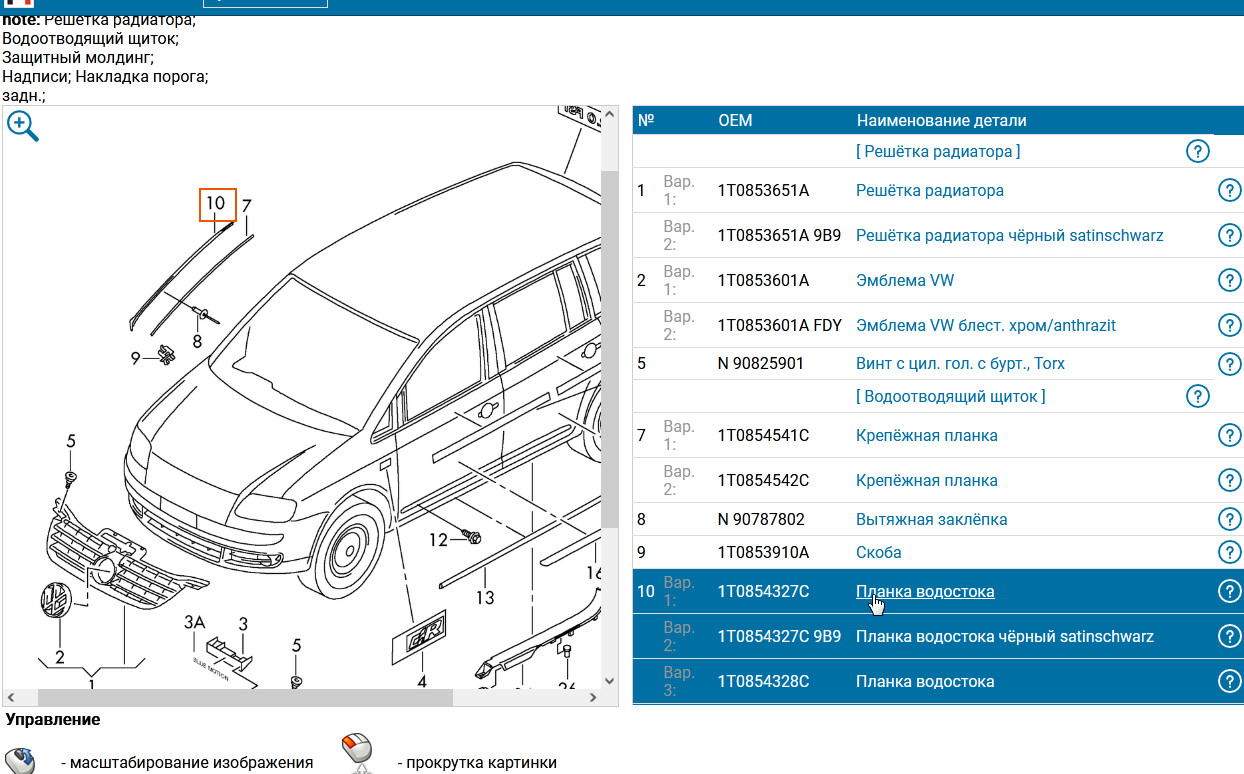This screenshot has height=774, width=1244.
Task: Open help icon for Решётка радиатора header group
Action: [1197, 151]
